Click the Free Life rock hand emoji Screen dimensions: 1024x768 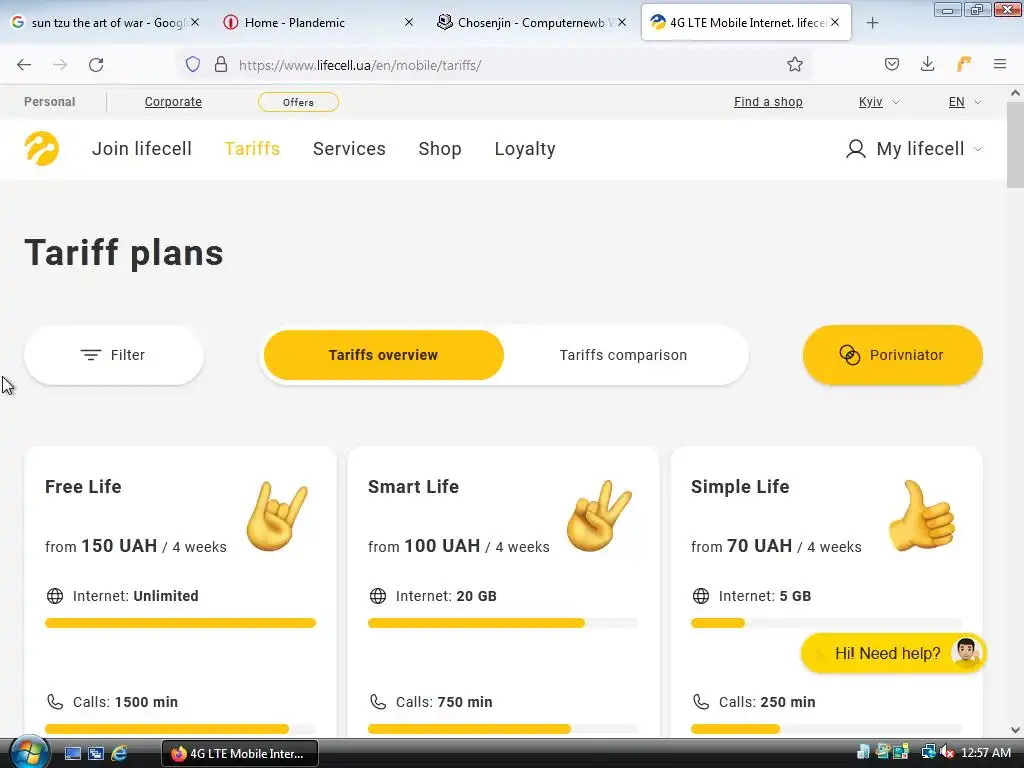(x=277, y=516)
